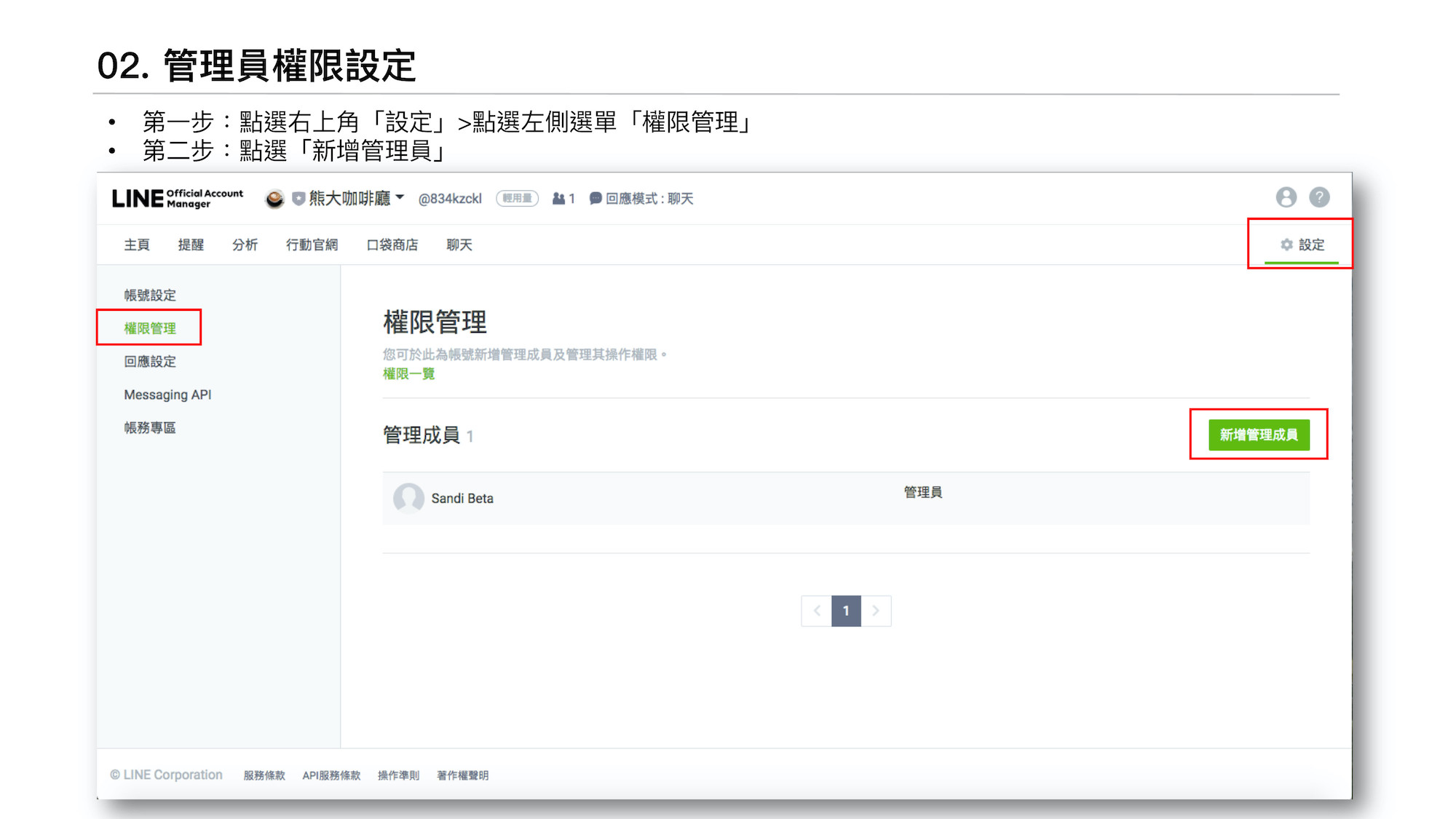Open the 設定 settings tab

(x=1302, y=245)
